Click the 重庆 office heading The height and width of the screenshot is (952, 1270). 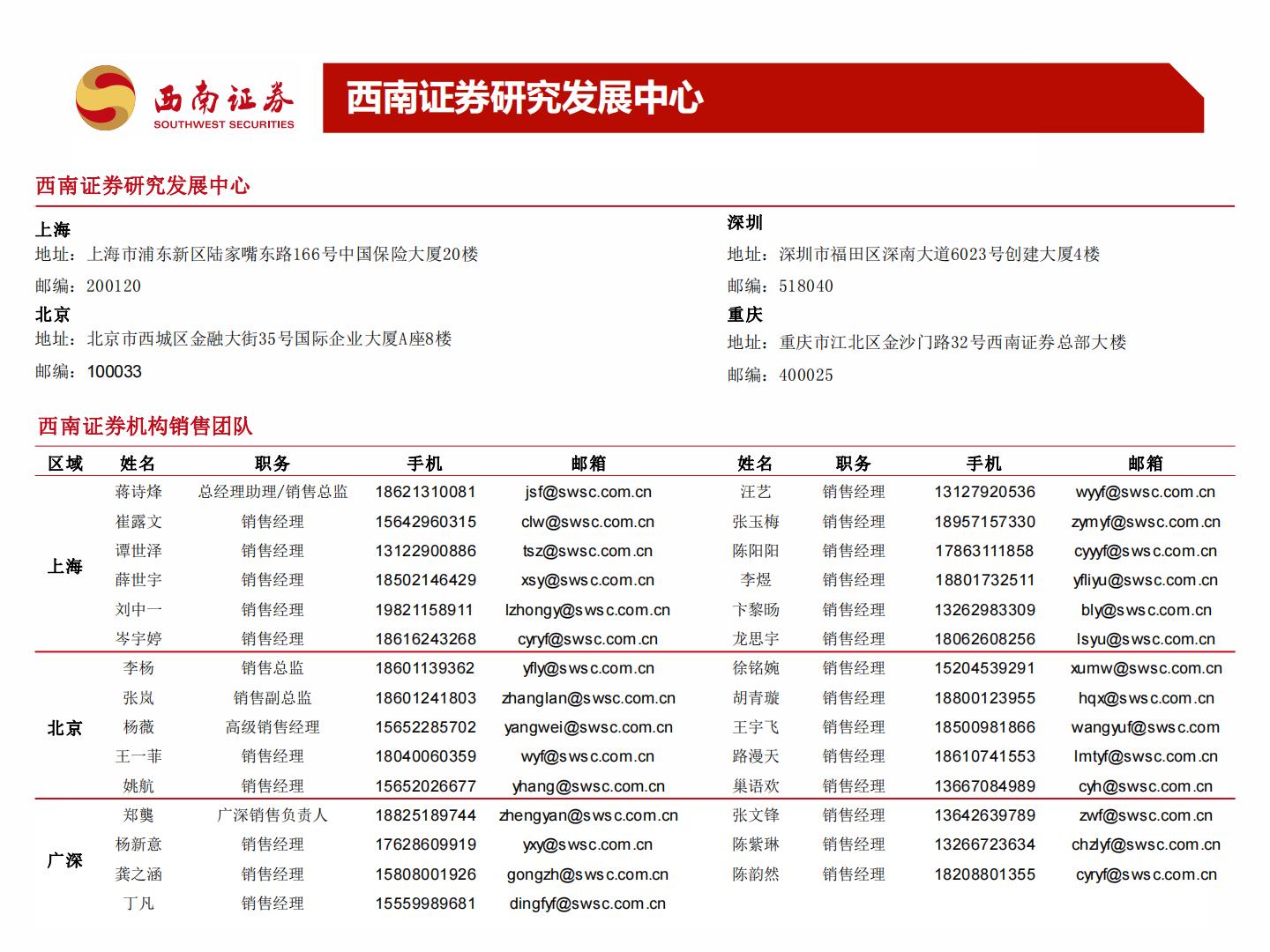745,315
